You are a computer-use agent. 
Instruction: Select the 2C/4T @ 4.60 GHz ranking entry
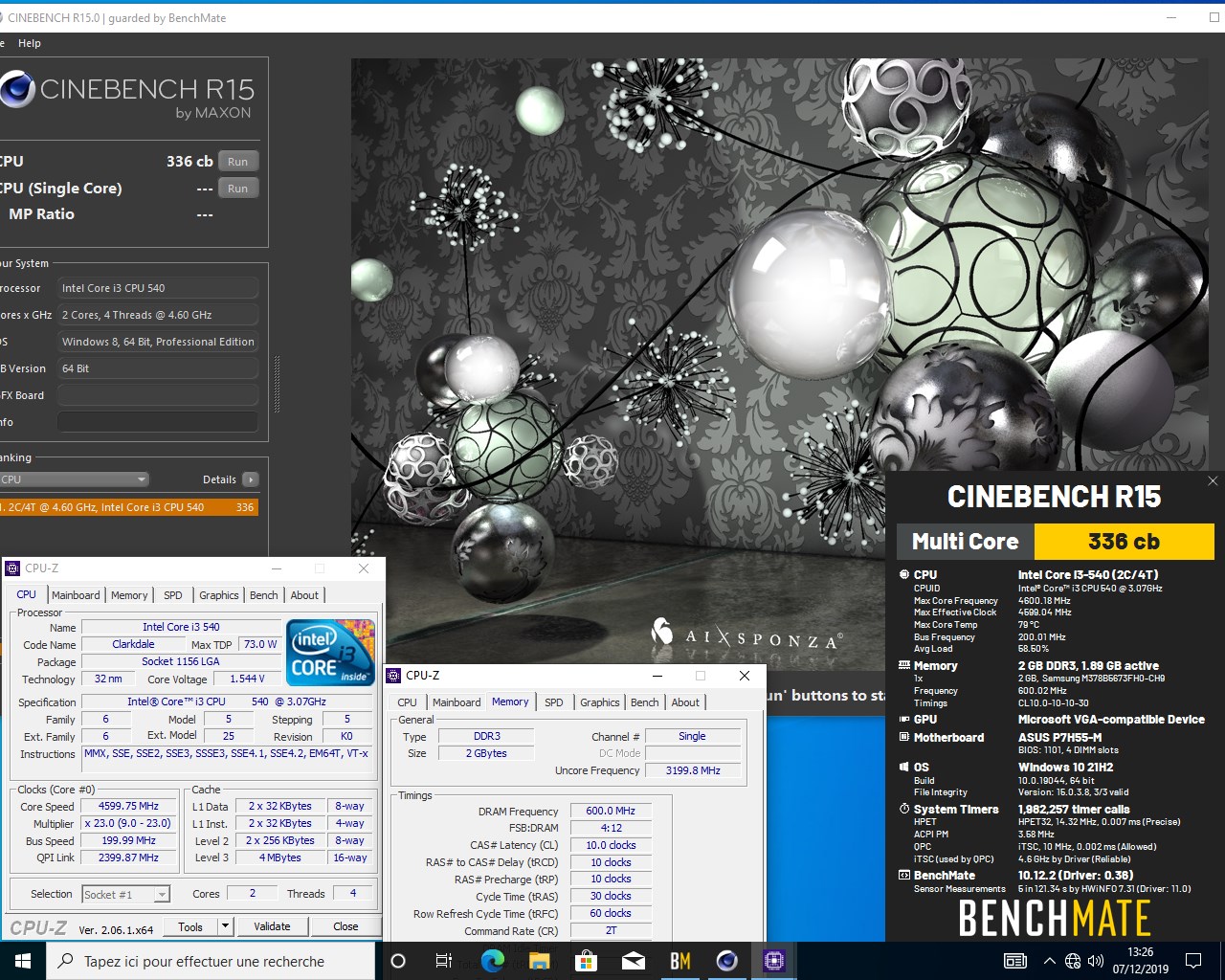coord(129,507)
